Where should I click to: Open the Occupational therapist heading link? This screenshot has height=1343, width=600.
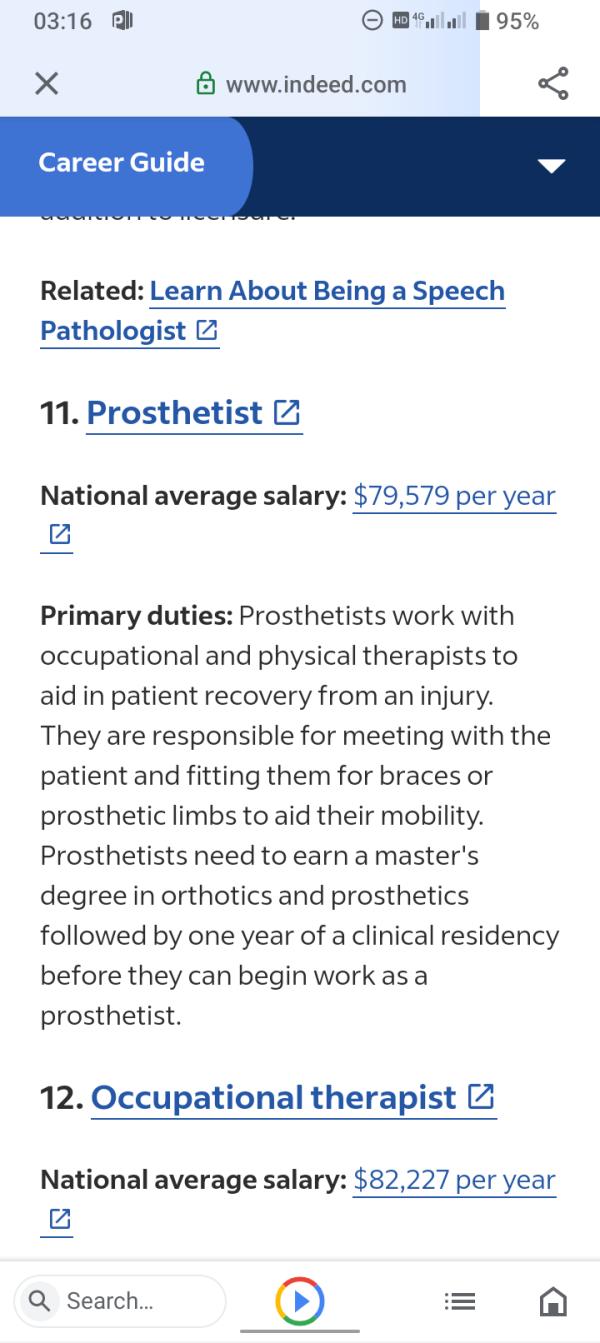[273, 1097]
